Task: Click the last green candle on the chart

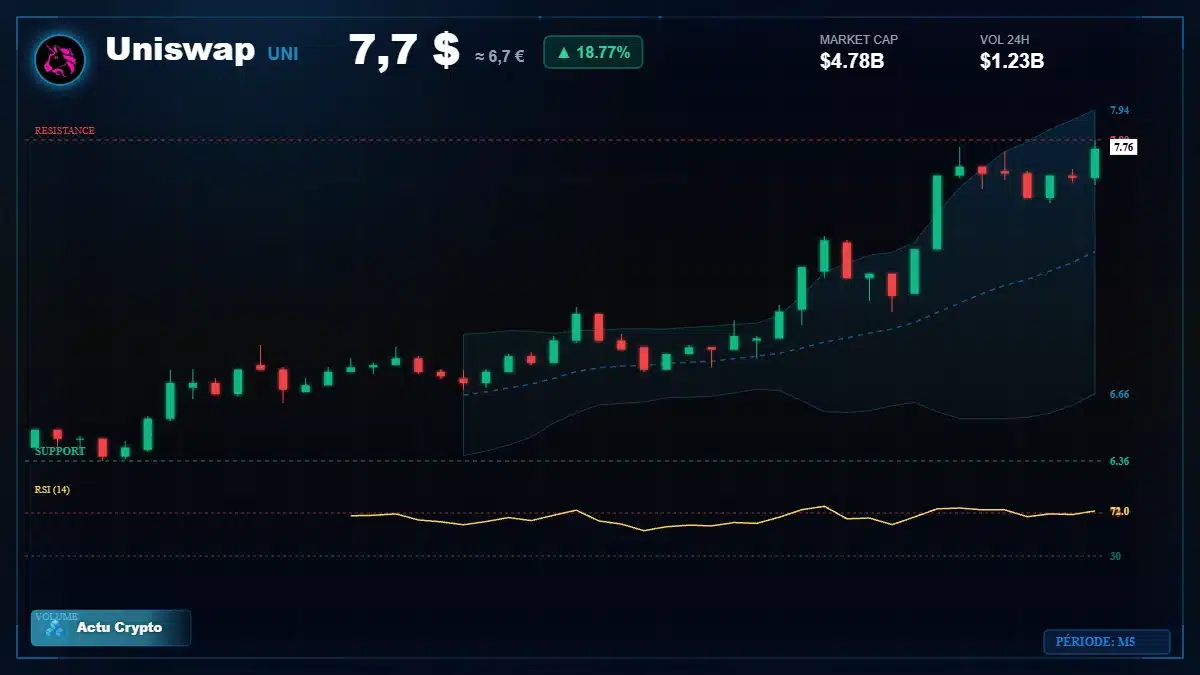Action: pyautogui.click(x=1095, y=164)
